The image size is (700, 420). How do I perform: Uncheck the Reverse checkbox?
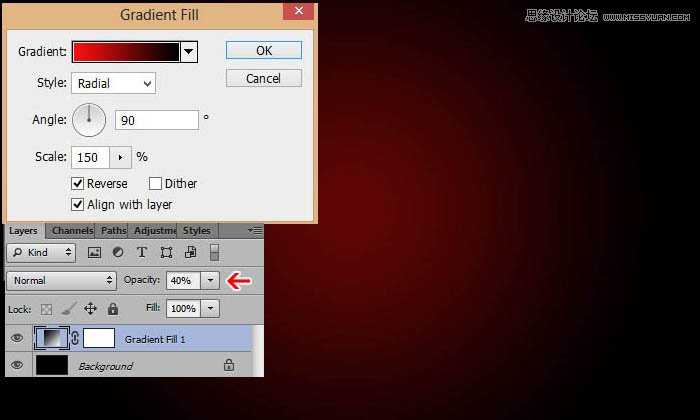pos(77,183)
